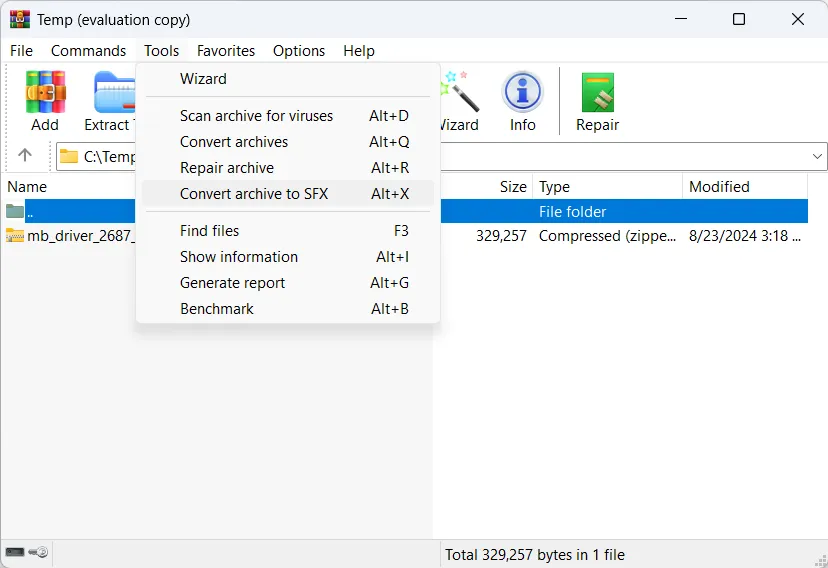Click the Info toolbar icon
Viewport: 828px width, 568px height.
(522, 101)
